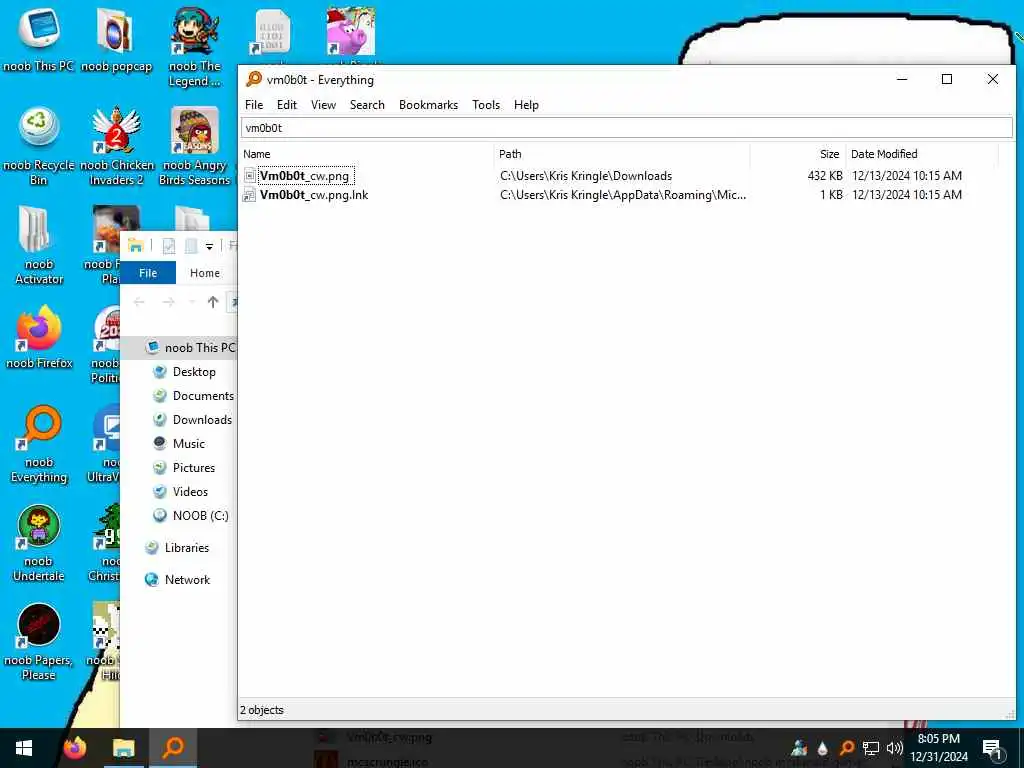Open the noob This PC desktop icon
This screenshot has height=768, width=1024.
39,39
